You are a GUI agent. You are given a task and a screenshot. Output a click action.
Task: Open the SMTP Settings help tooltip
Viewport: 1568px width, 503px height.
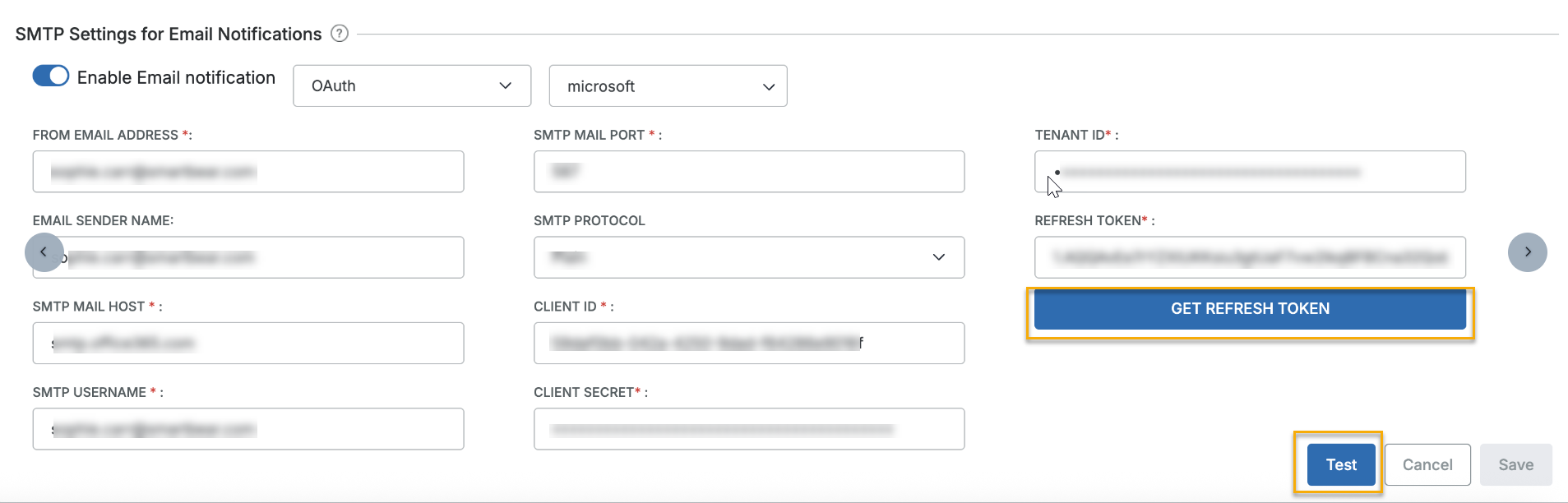click(x=340, y=34)
